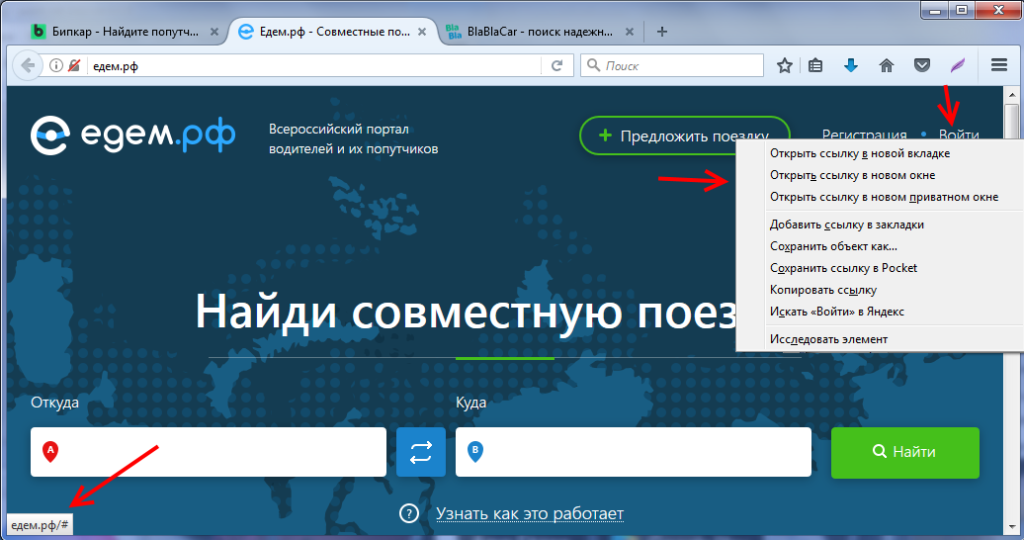This screenshot has width=1024, height=540.
Task: Go to home page icon
Action: [886, 65]
